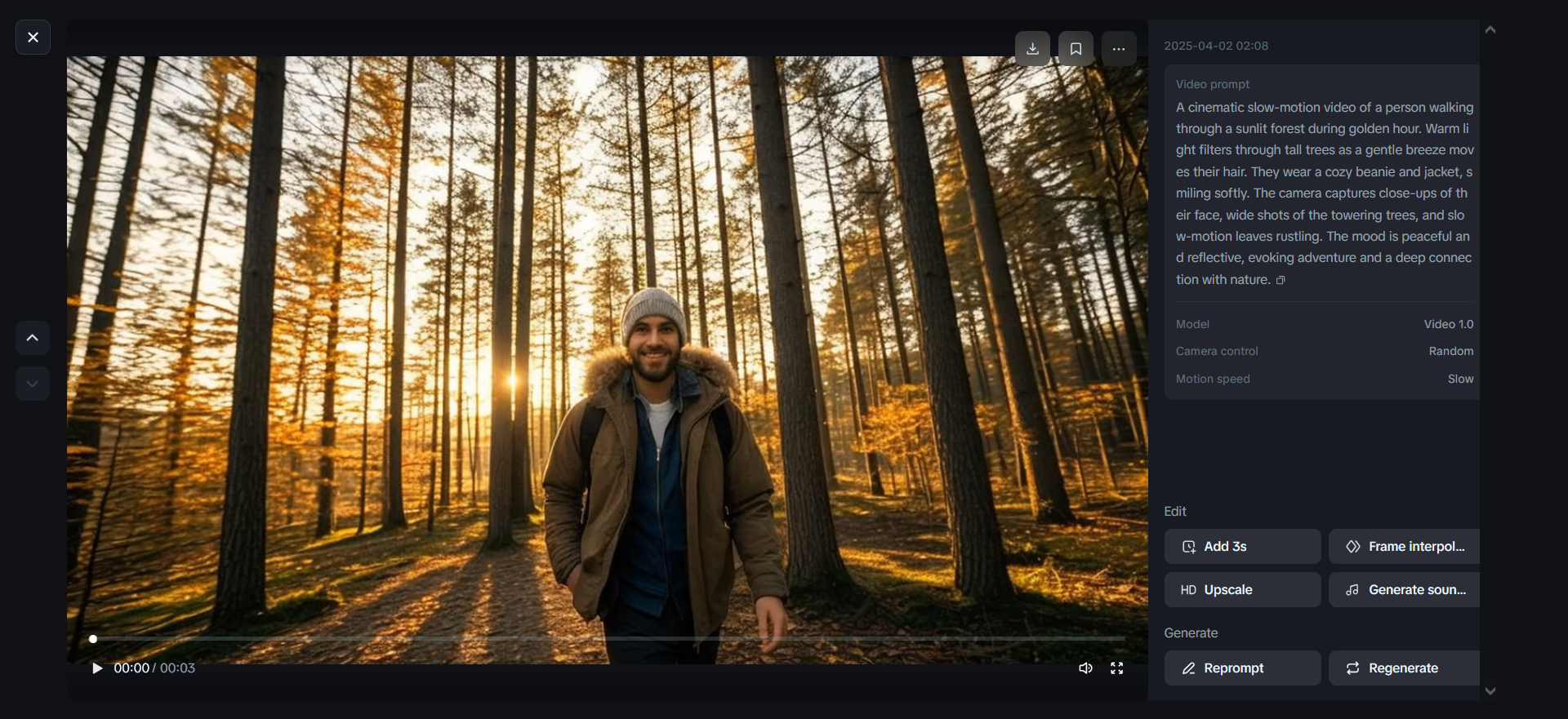Click the 'Camera control' label

coord(1217,351)
